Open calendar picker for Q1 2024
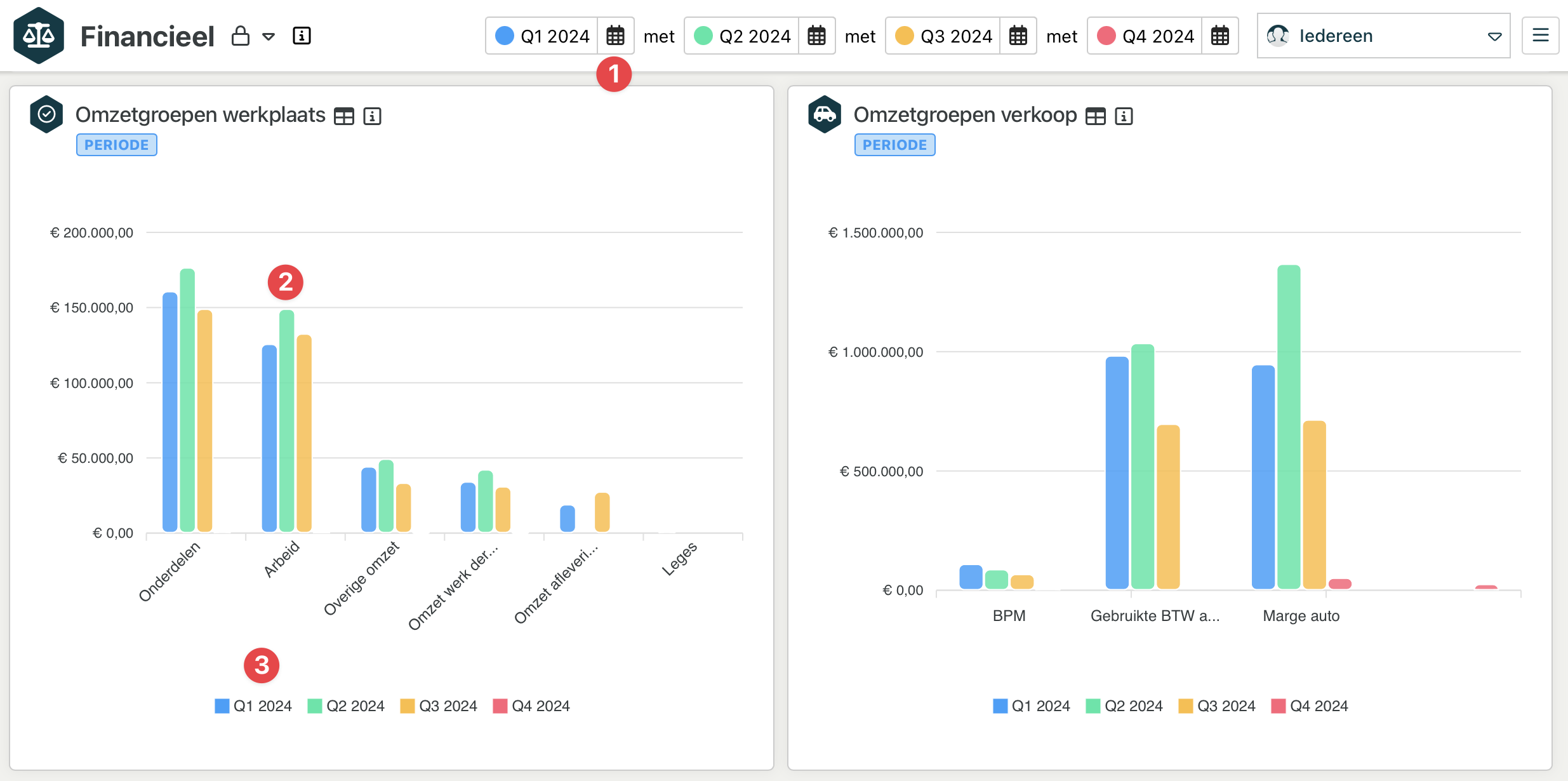This screenshot has height=781, width=1568. tap(615, 36)
